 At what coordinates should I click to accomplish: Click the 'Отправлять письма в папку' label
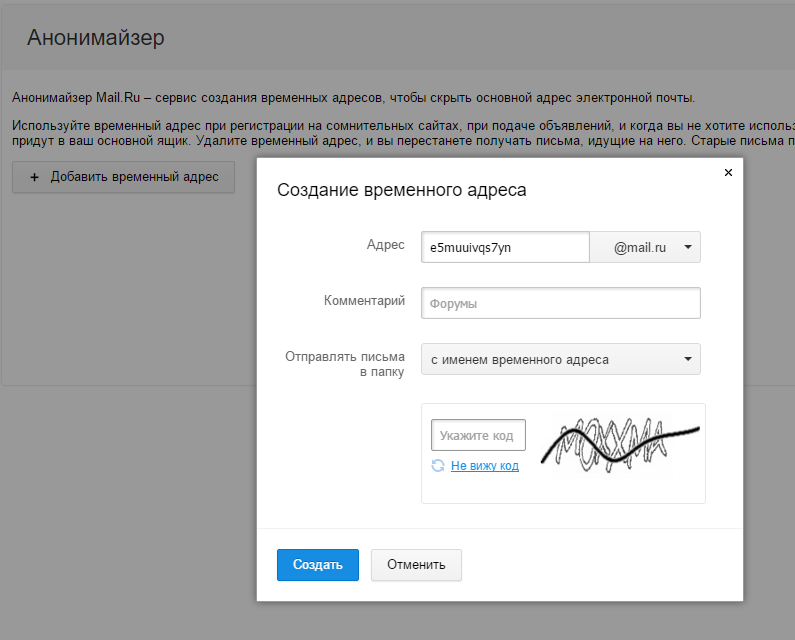345,364
